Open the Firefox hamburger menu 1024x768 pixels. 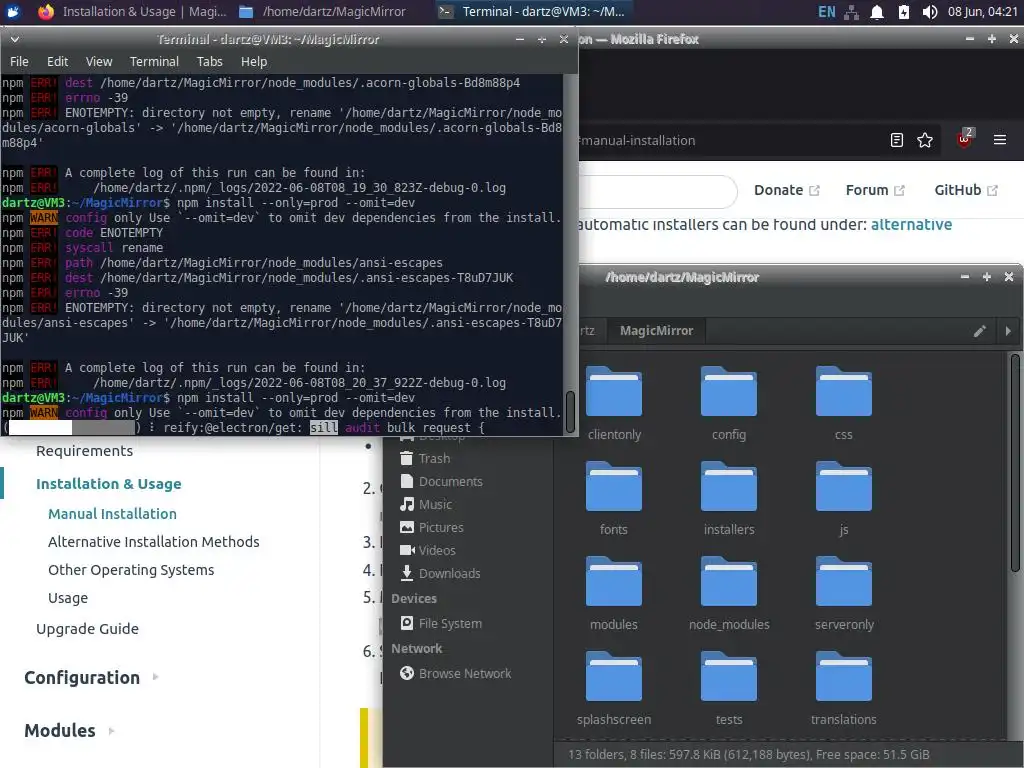click(x=1000, y=140)
